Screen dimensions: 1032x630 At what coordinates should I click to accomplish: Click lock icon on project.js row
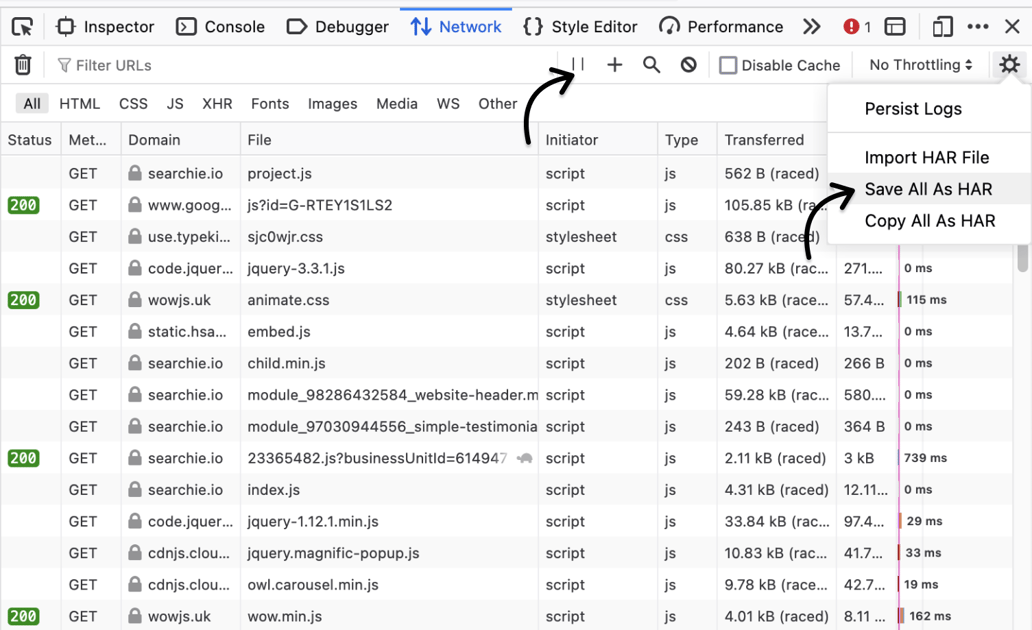[135, 173]
